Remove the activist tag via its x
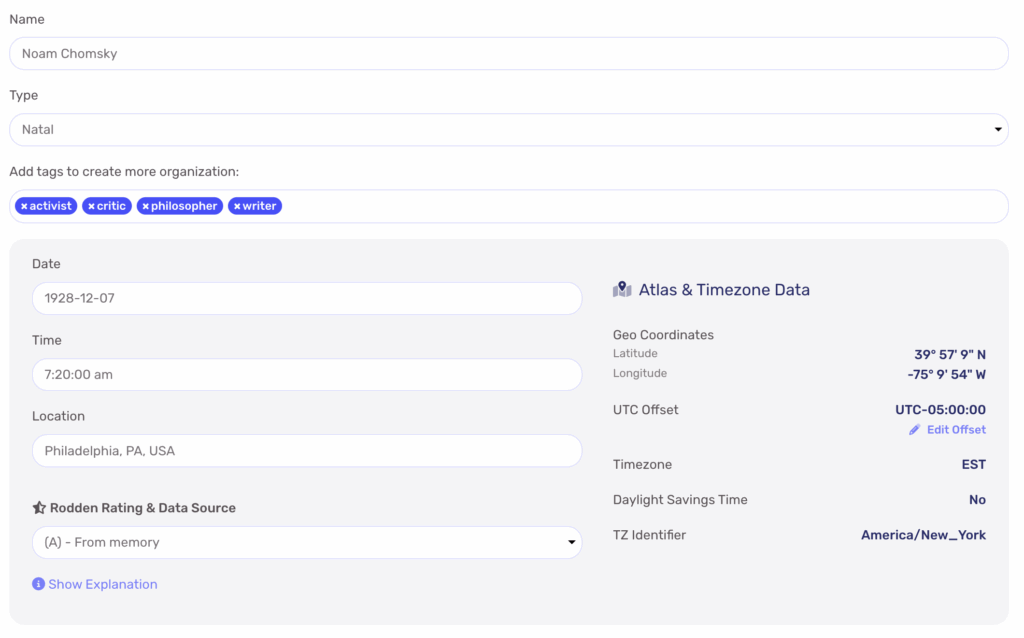1024x638 pixels. pos(24,206)
